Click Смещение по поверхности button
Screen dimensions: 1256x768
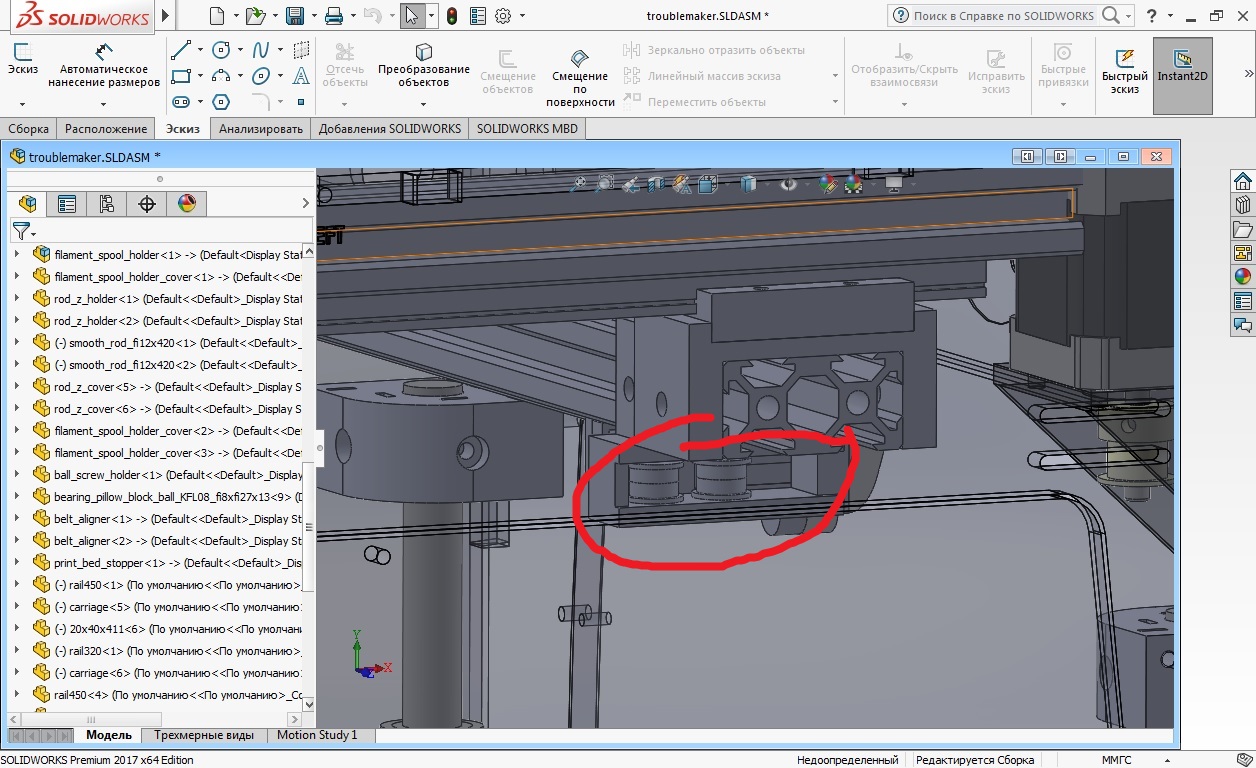point(580,75)
